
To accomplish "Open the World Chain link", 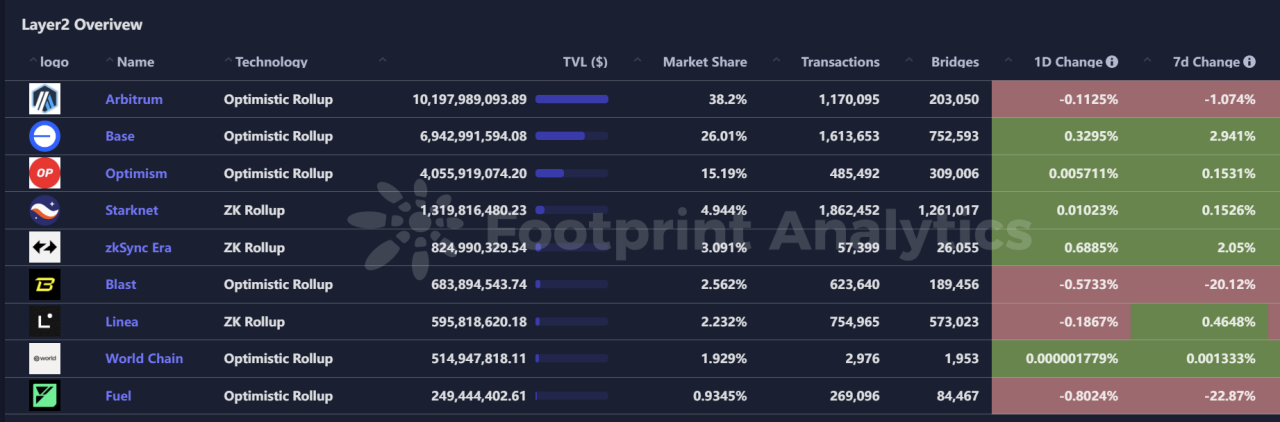I will click(144, 358).
